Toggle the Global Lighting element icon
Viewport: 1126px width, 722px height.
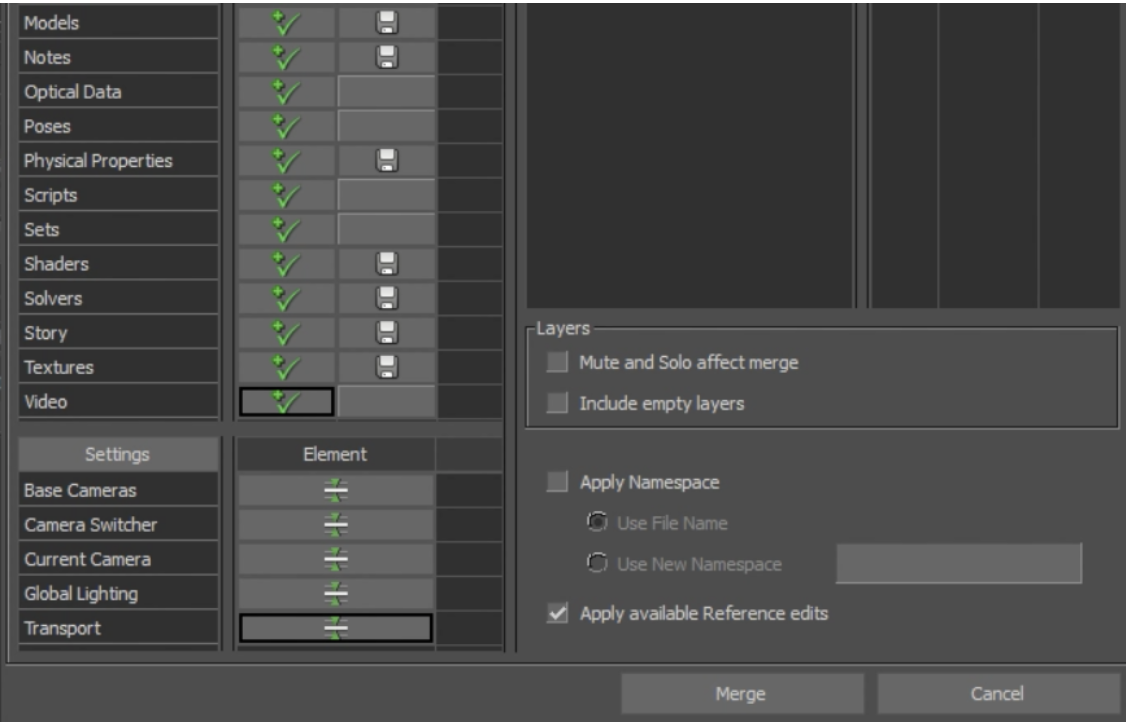coord(335,594)
